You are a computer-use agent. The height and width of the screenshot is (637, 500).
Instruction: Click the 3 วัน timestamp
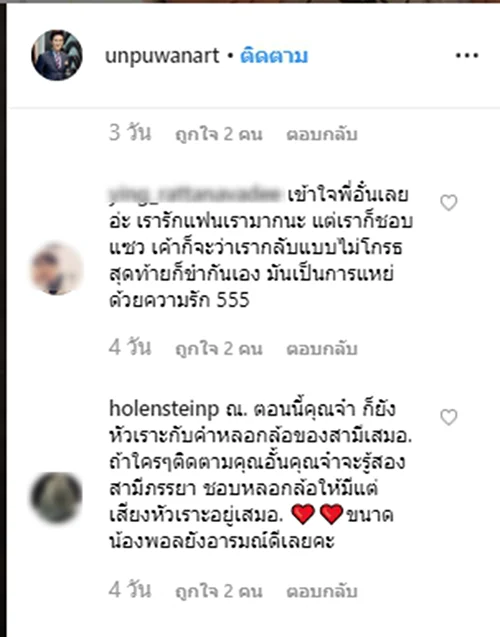(x=130, y=133)
